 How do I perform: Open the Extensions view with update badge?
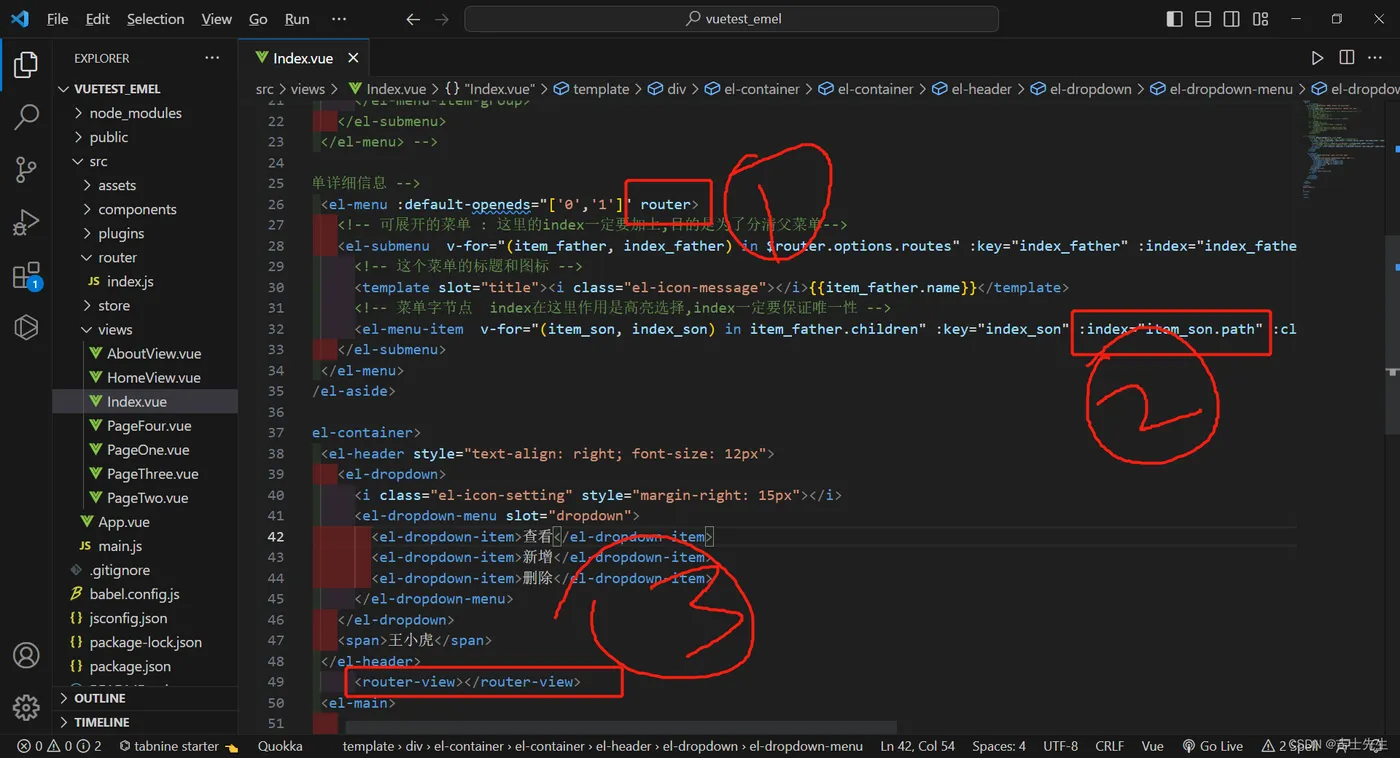tap(26, 275)
